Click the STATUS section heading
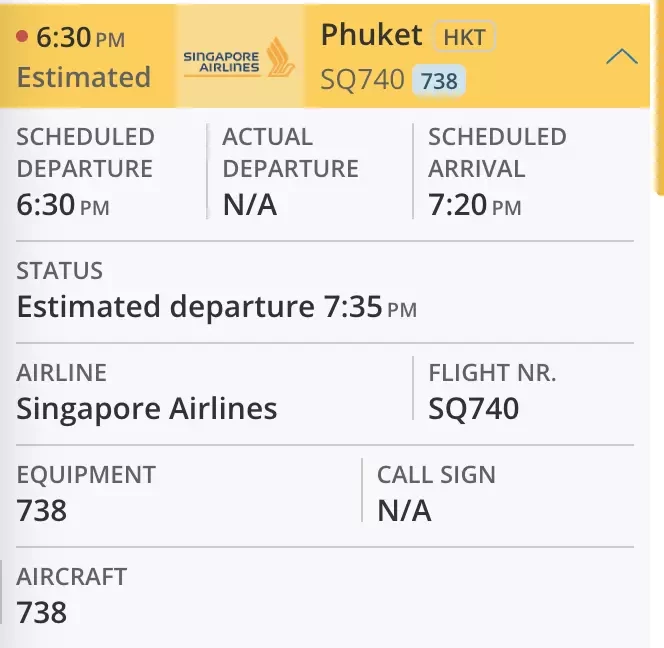Image resolution: width=664 pixels, height=648 pixels. coord(59,271)
